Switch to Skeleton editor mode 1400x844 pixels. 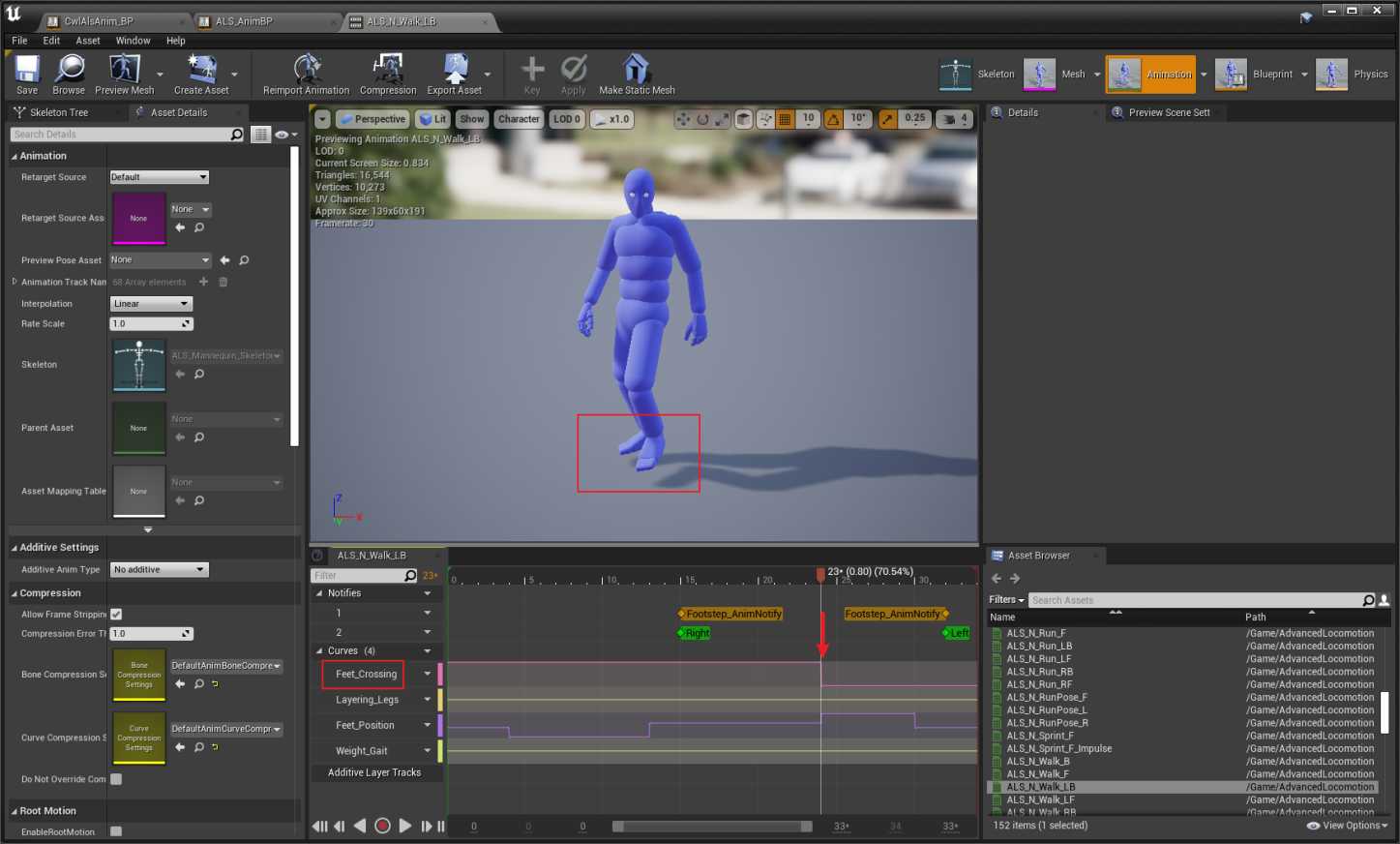[977, 75]
